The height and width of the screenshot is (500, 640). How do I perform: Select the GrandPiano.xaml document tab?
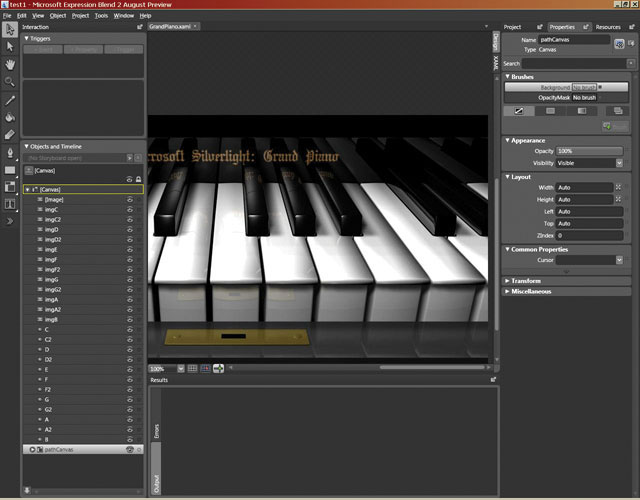click(x=170, y=27)
